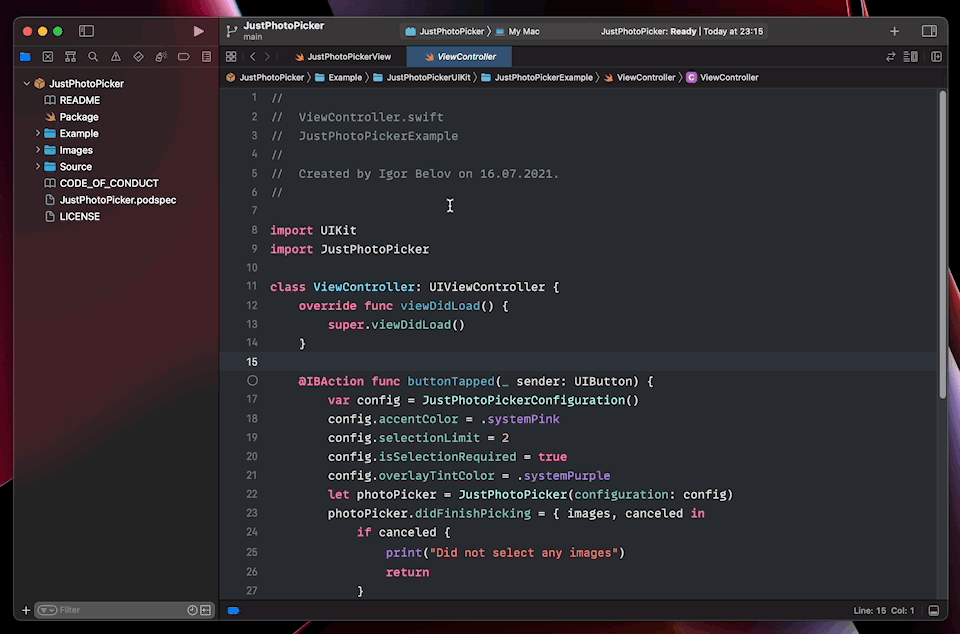
Task: Click the editor vertical scrollbar
Action: 942,245
